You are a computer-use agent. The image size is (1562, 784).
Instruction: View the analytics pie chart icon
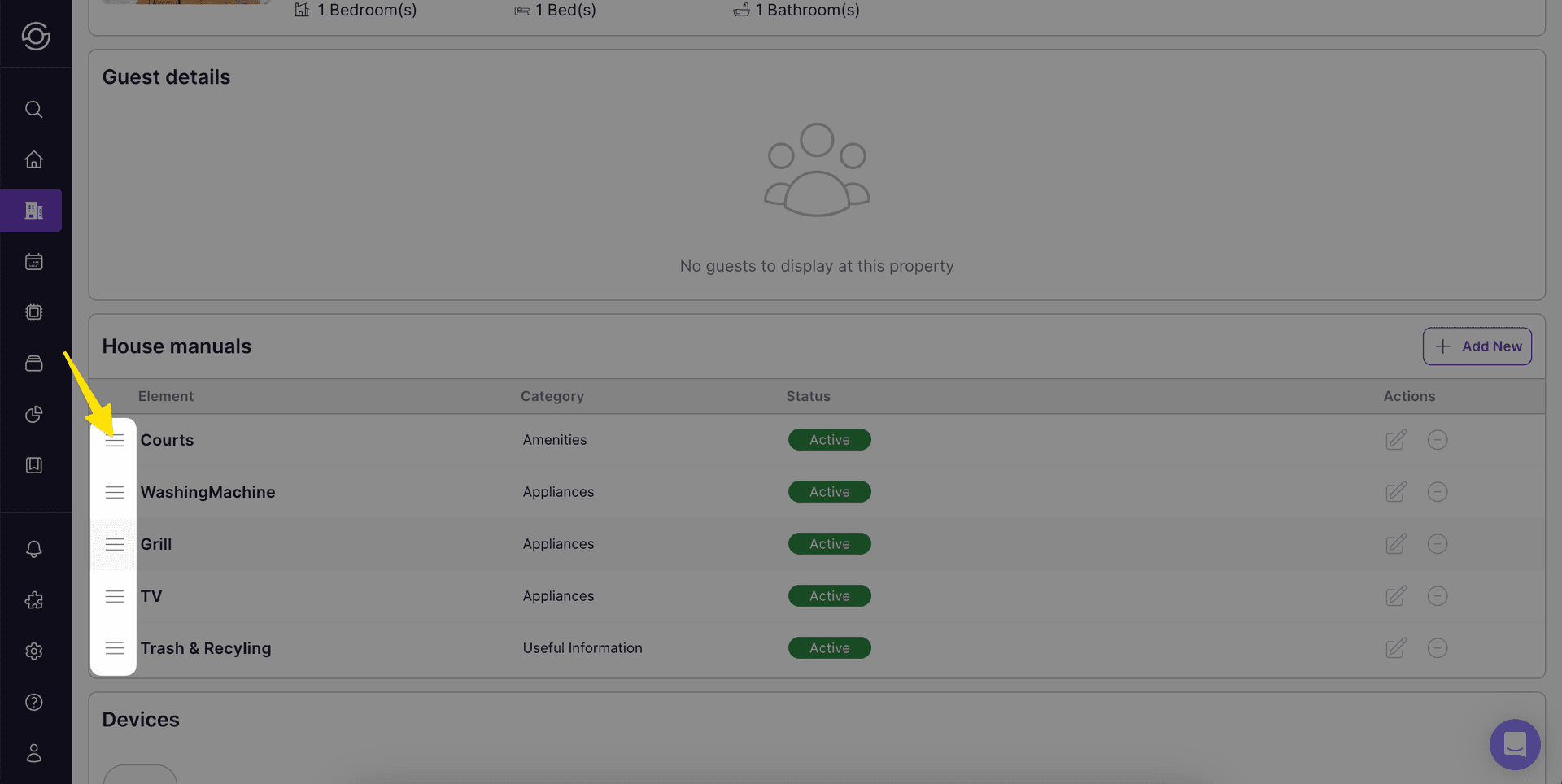(34, 415)
